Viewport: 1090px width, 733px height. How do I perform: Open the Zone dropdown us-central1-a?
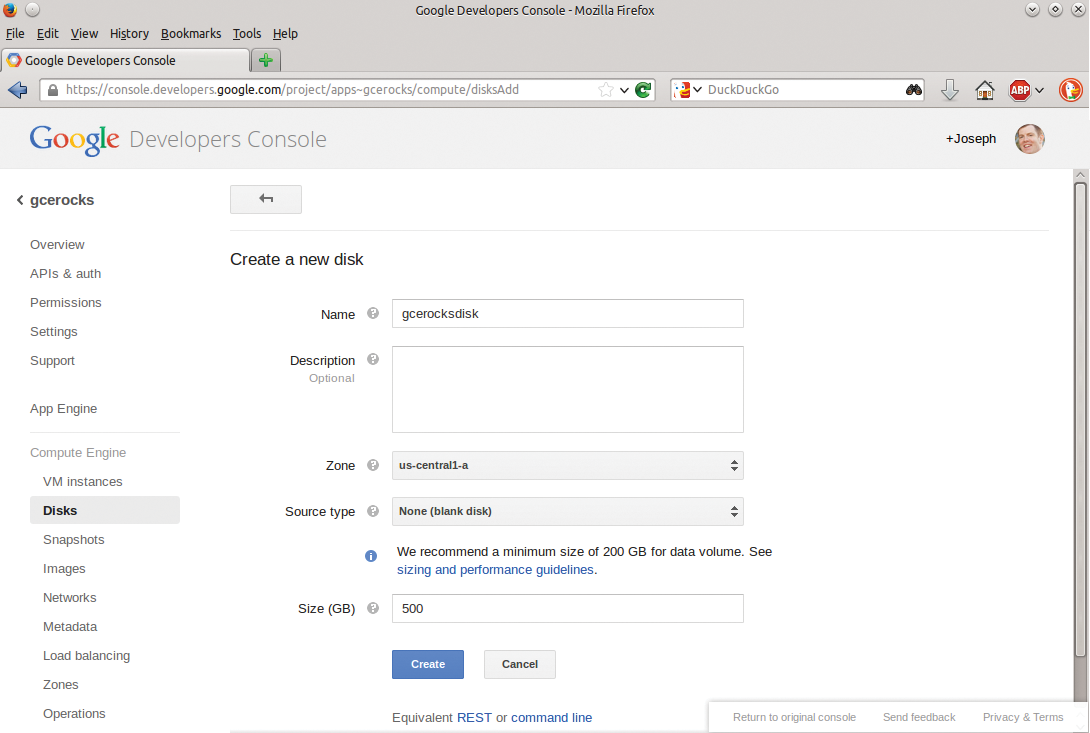568,465
